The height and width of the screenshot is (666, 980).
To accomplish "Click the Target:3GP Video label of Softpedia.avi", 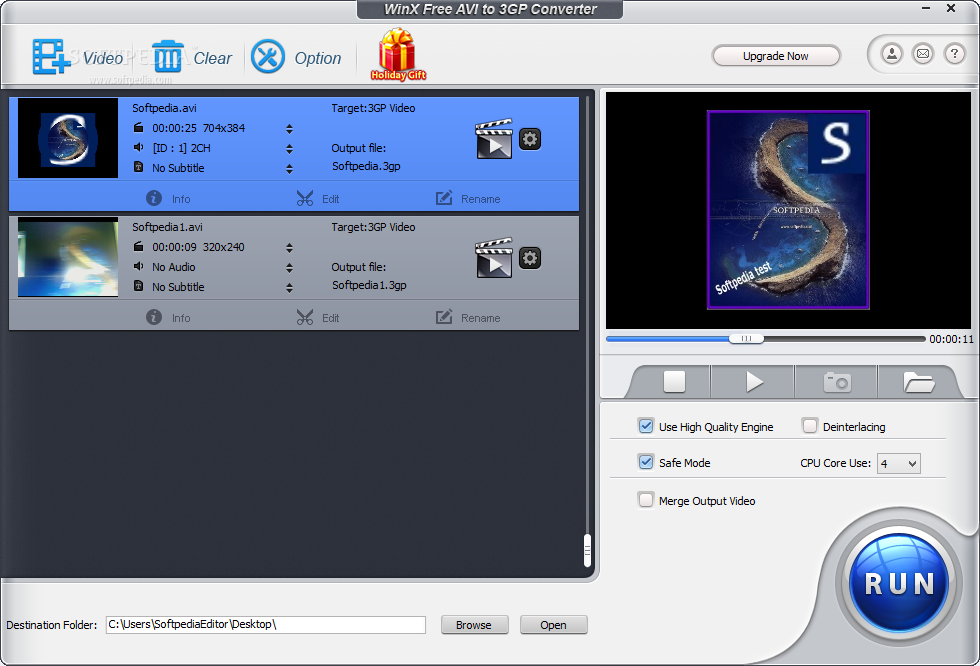I will click(373, 108).
